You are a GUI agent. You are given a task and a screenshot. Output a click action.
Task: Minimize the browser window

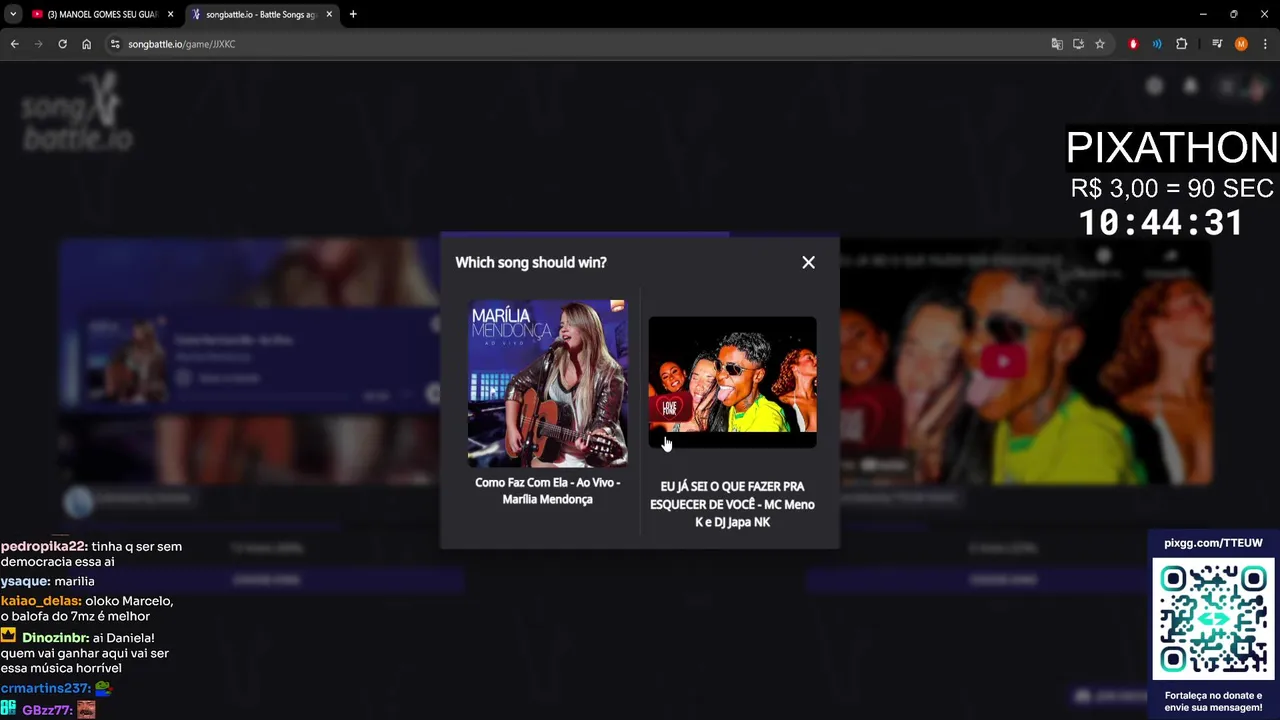pyautogui.click(x=1203, y=14)
